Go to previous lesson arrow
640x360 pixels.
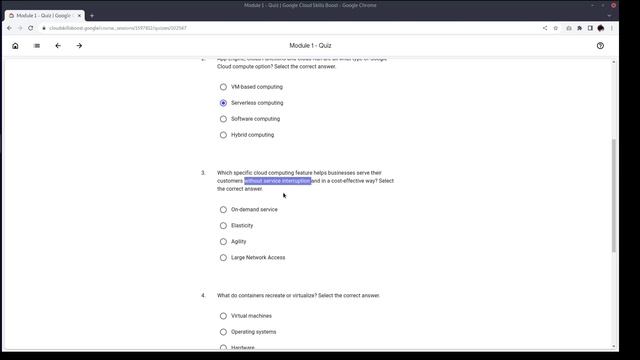[58, 46]
